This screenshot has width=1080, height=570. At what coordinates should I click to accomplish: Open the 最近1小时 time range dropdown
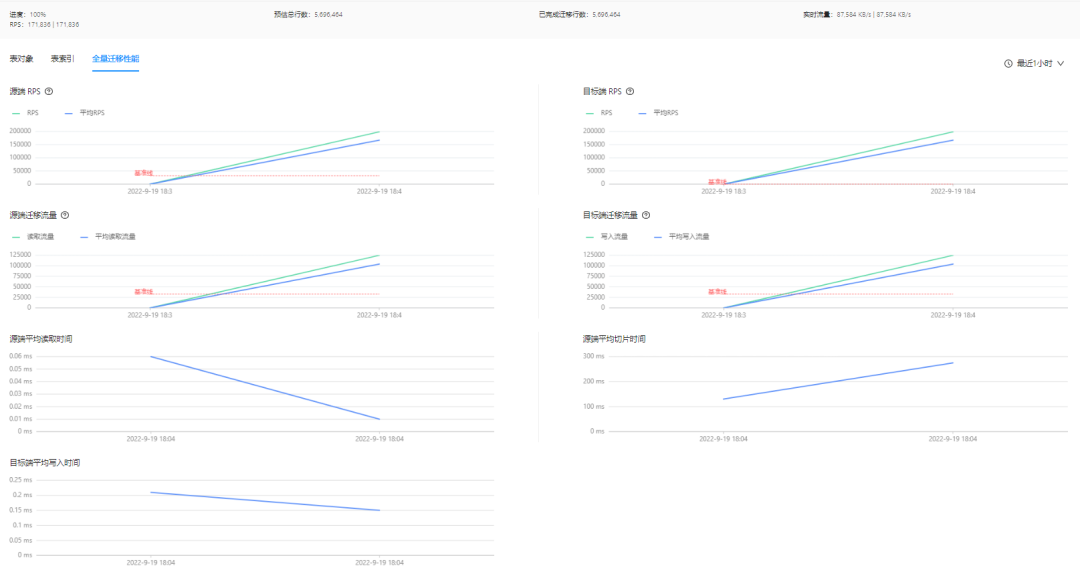(x=1035, y=63)
